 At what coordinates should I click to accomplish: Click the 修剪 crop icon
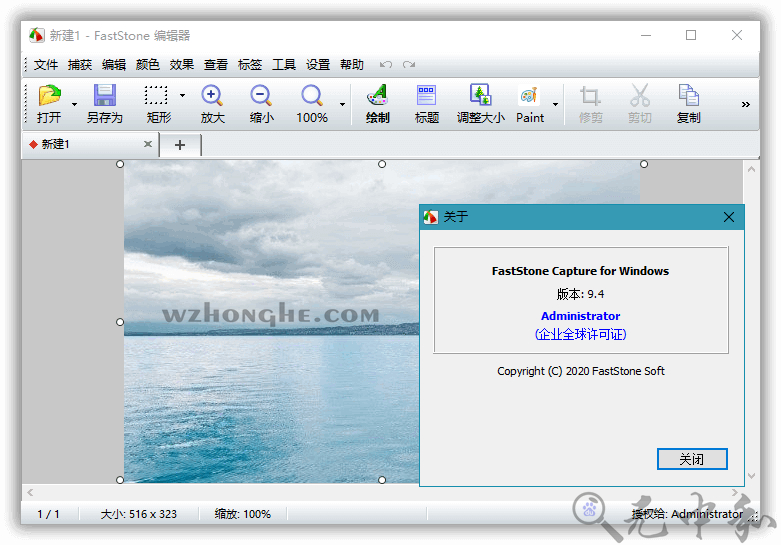(591, 104)
